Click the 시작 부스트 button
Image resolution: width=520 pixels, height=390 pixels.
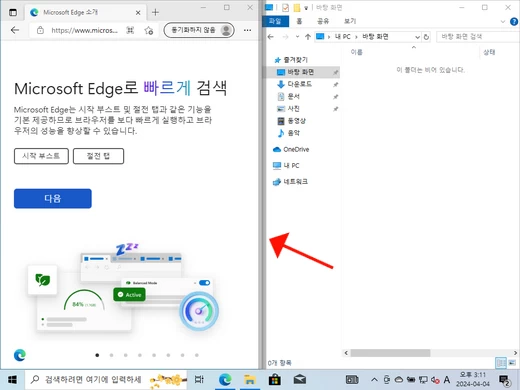[x=41, y=156]
